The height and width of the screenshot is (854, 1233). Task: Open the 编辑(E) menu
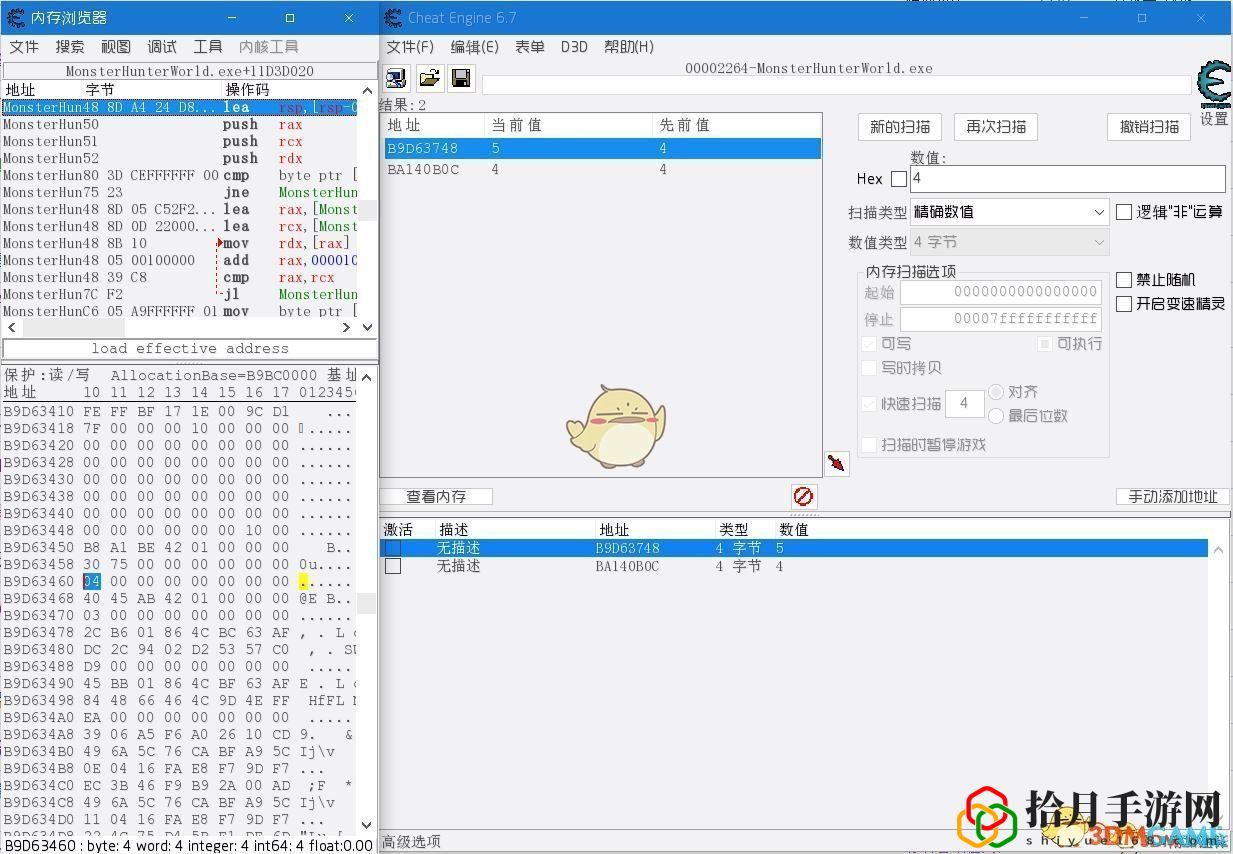pos(475,47)
